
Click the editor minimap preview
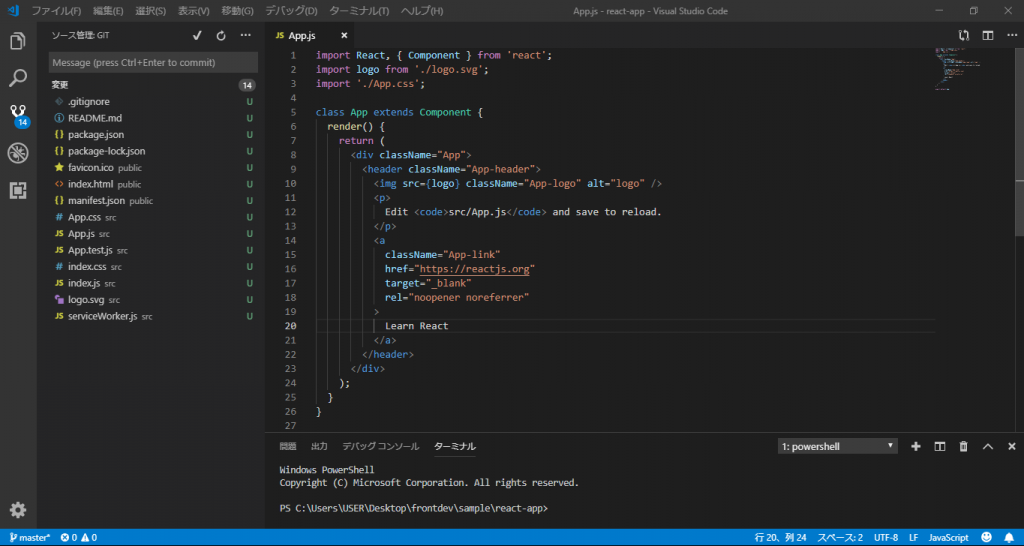(x=959, y=69)
